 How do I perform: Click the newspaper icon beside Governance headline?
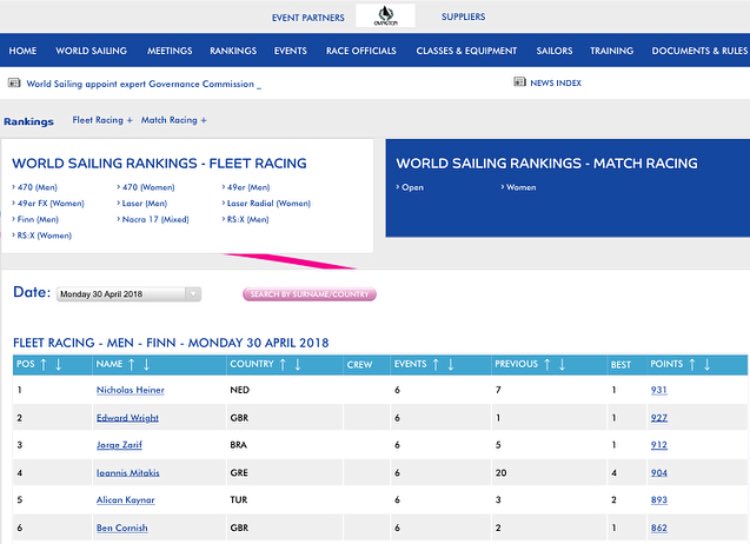point(14,83)
